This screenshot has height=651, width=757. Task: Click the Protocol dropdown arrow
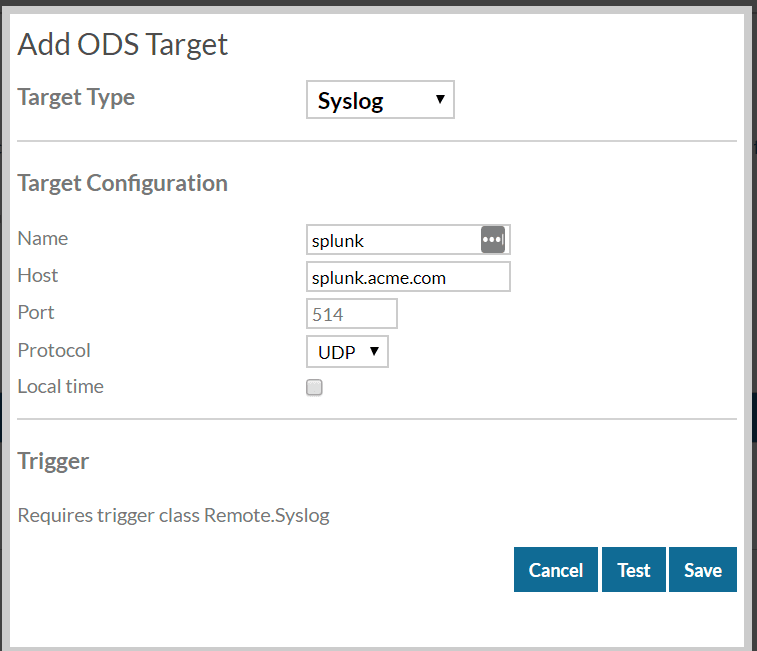(x=374, y=351)
